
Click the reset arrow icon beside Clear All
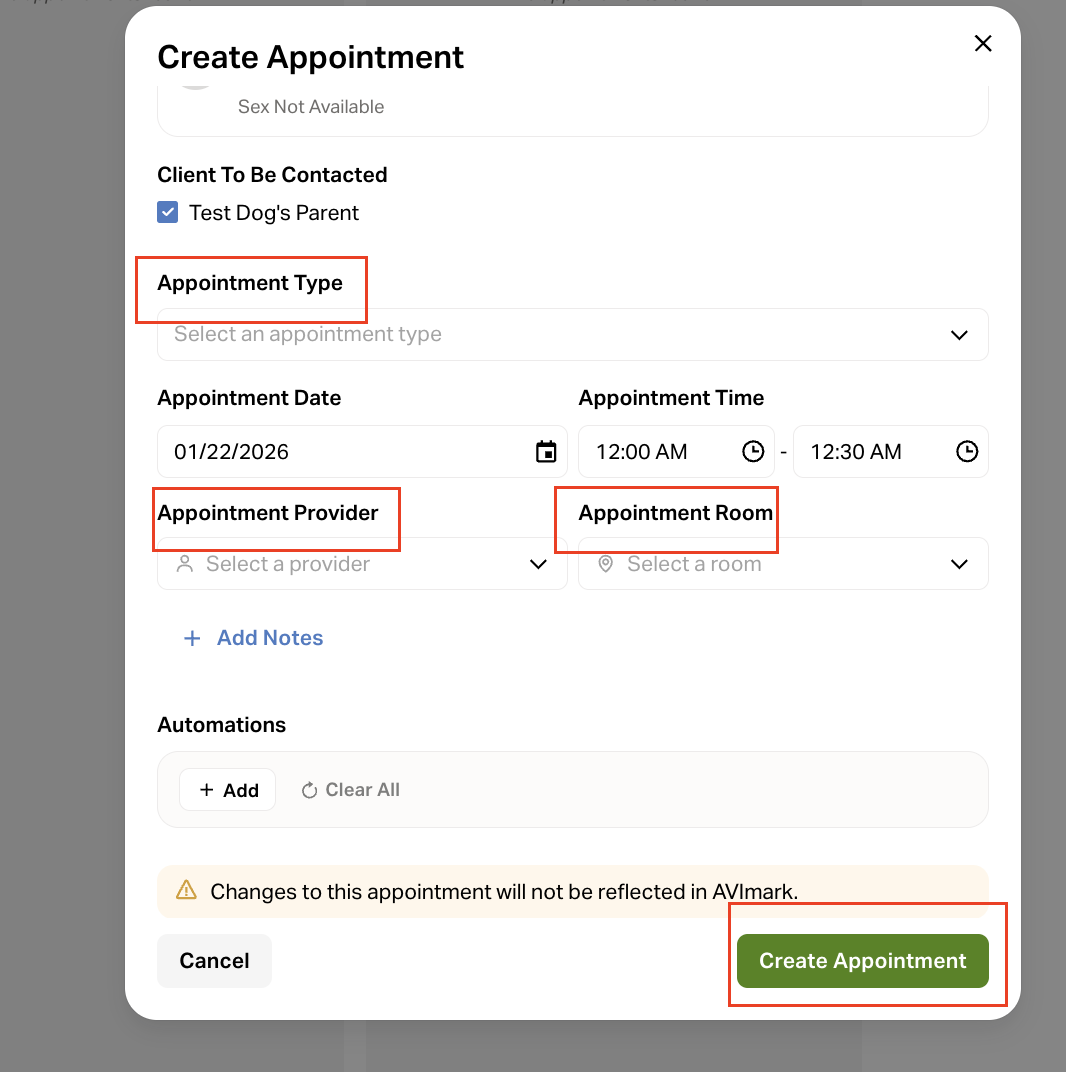[x=310, y=790]
